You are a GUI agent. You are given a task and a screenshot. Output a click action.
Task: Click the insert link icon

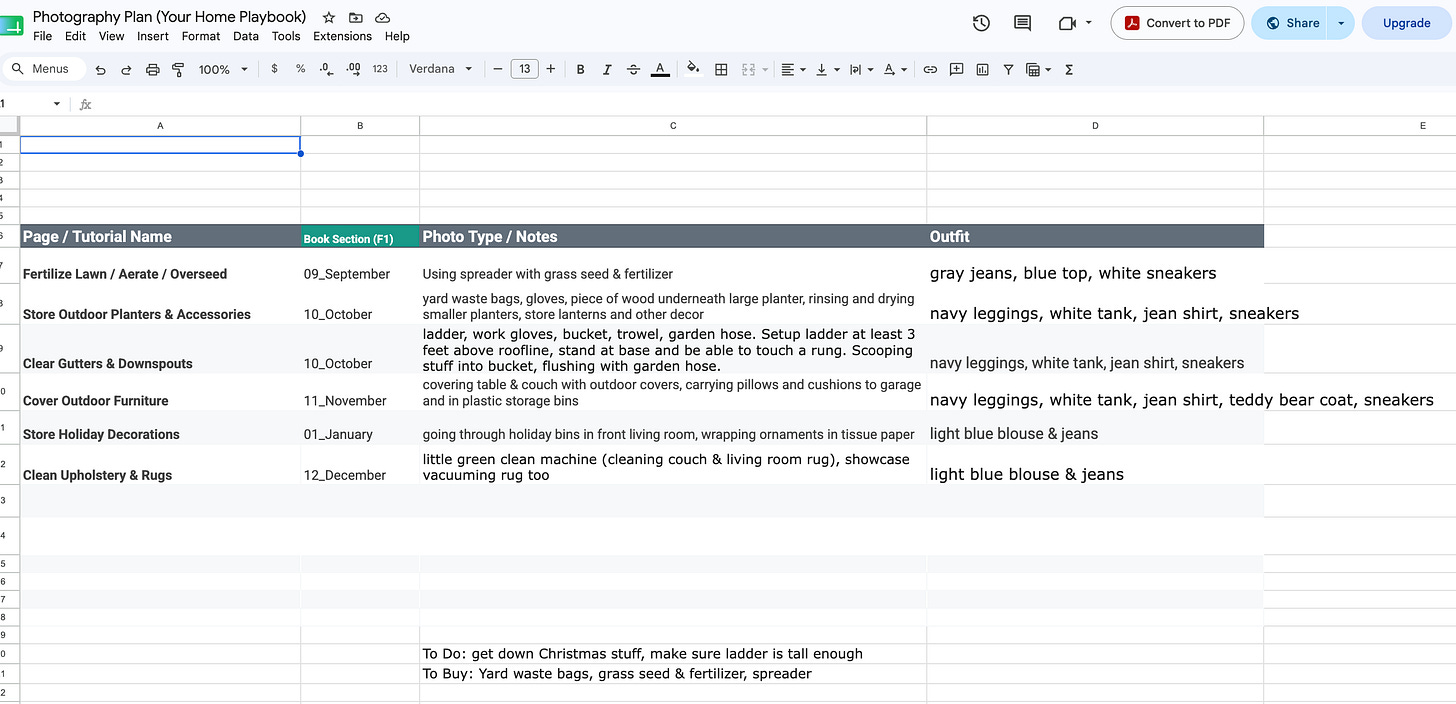pos(930,69)
